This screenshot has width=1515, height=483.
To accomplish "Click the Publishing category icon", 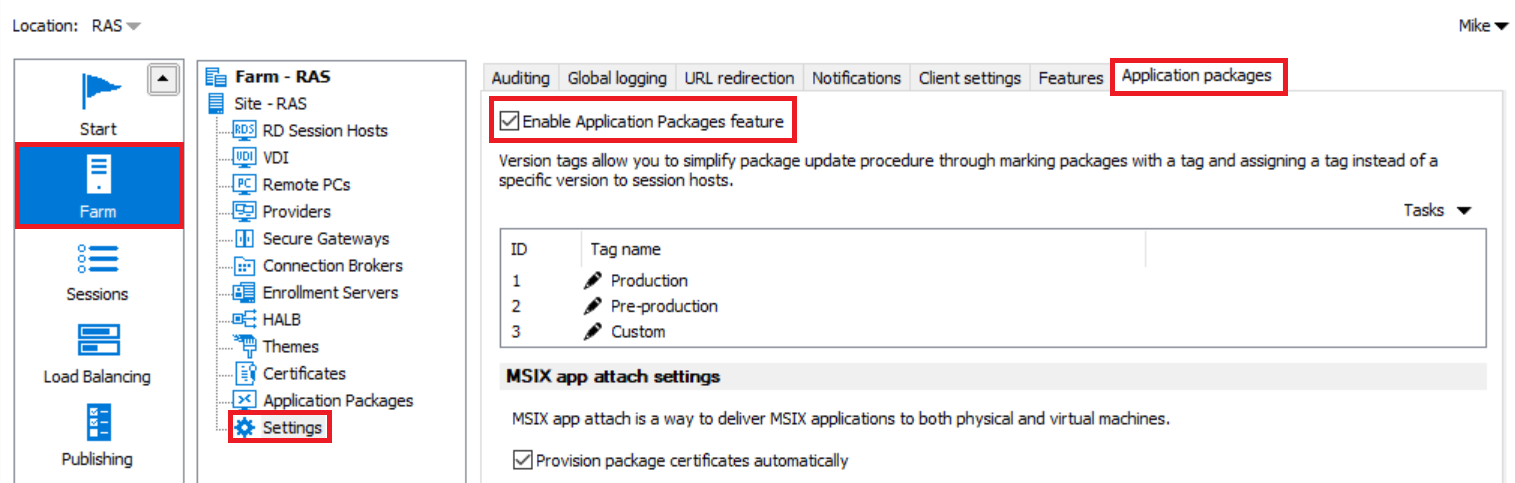I will [x=98, y=424].
